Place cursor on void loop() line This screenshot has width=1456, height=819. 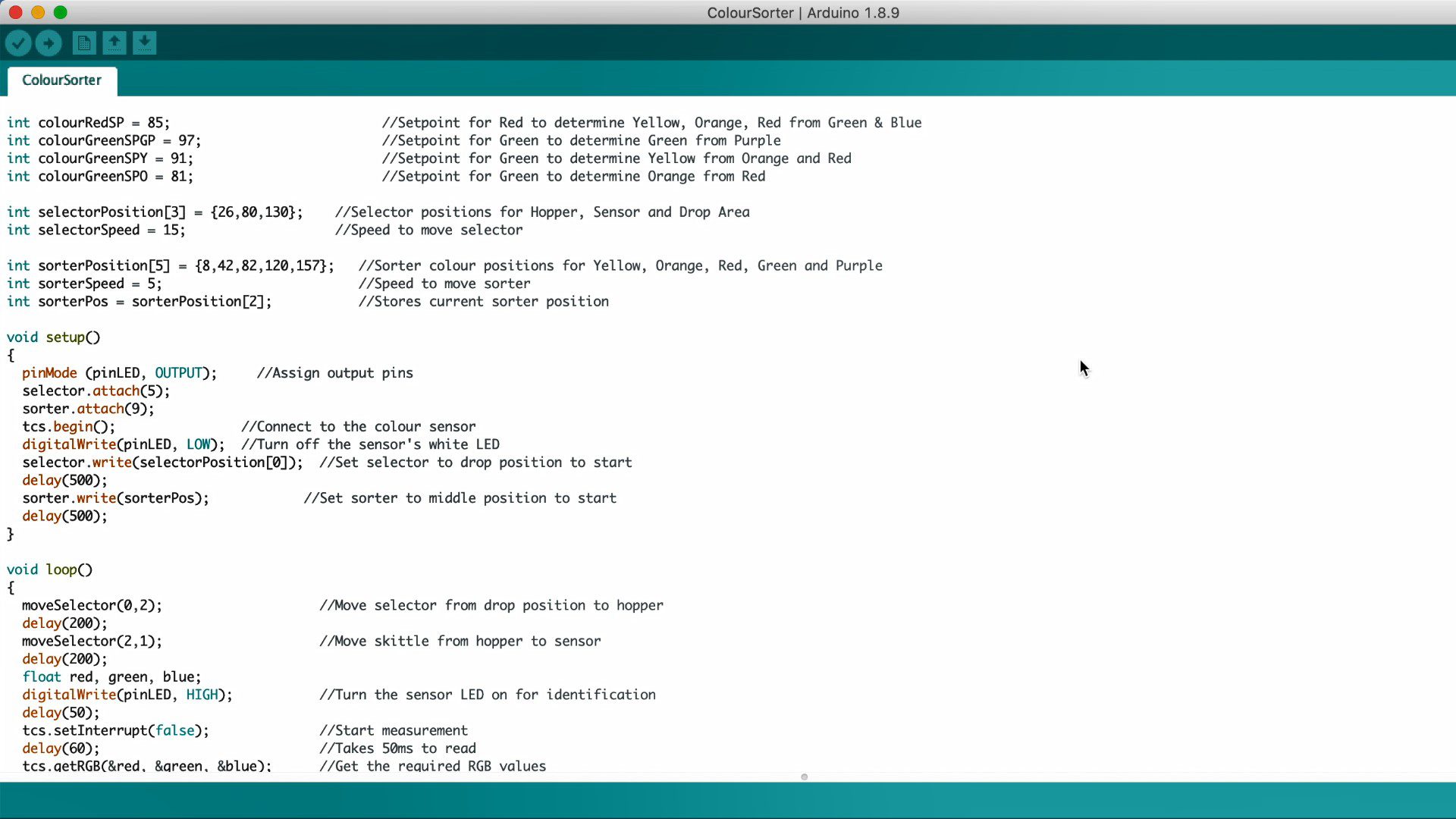pyautogui.click(x=49, y=570)
